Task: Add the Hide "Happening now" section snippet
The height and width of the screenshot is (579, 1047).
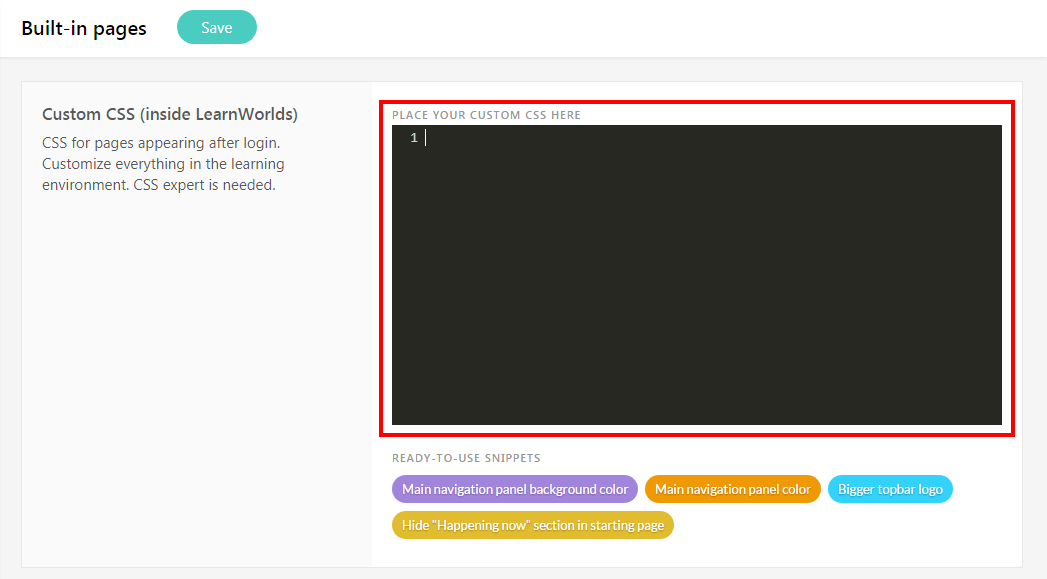Action: point(532,526)
